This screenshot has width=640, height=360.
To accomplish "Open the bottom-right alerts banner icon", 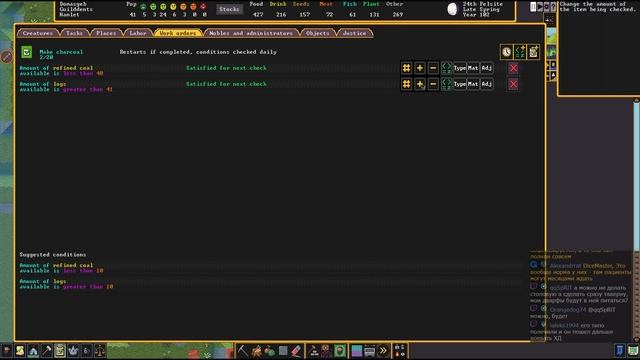I will pos(620,351).
